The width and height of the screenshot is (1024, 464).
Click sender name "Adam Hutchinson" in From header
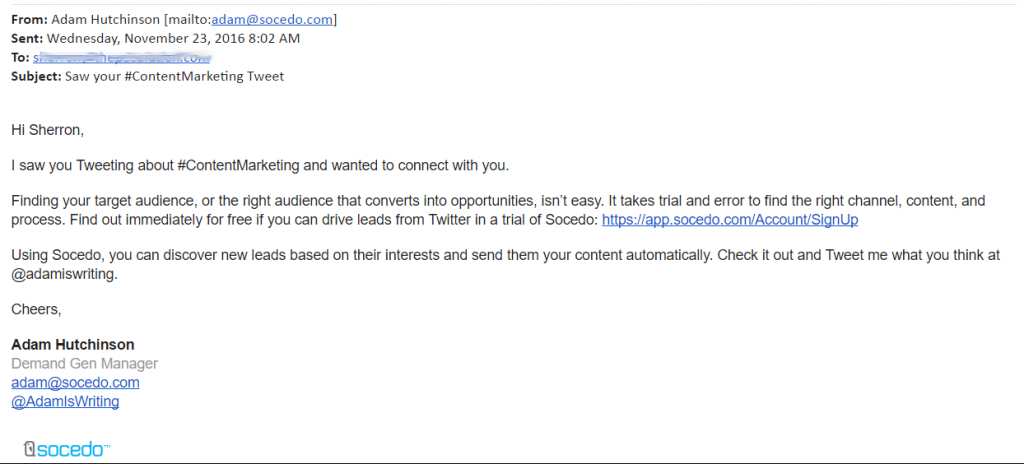[x=106, y=20]
